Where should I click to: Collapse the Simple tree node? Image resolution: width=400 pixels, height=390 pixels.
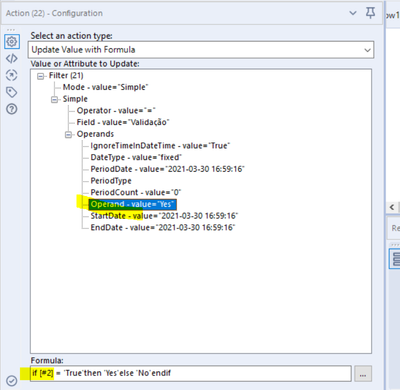[x=54, y=100]
